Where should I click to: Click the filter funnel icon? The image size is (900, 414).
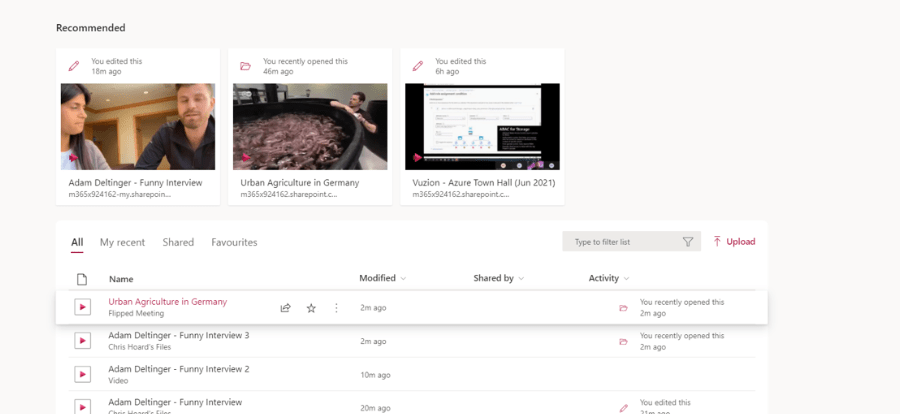pyautogui.click(x=687, y=242)
